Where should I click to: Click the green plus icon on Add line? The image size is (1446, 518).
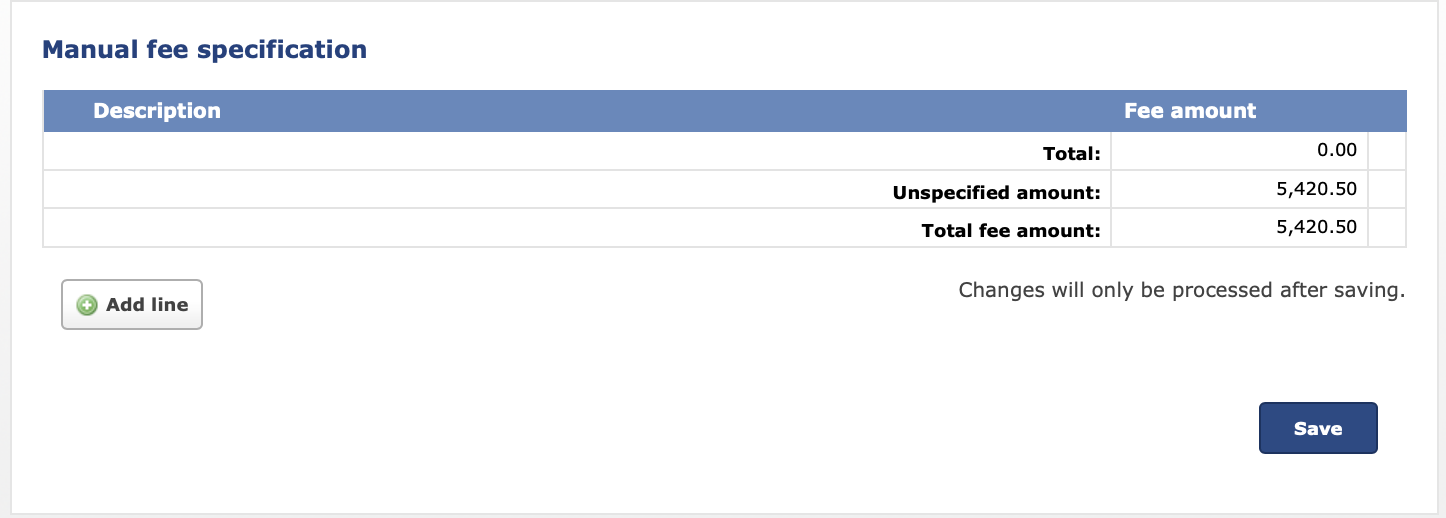87,306
